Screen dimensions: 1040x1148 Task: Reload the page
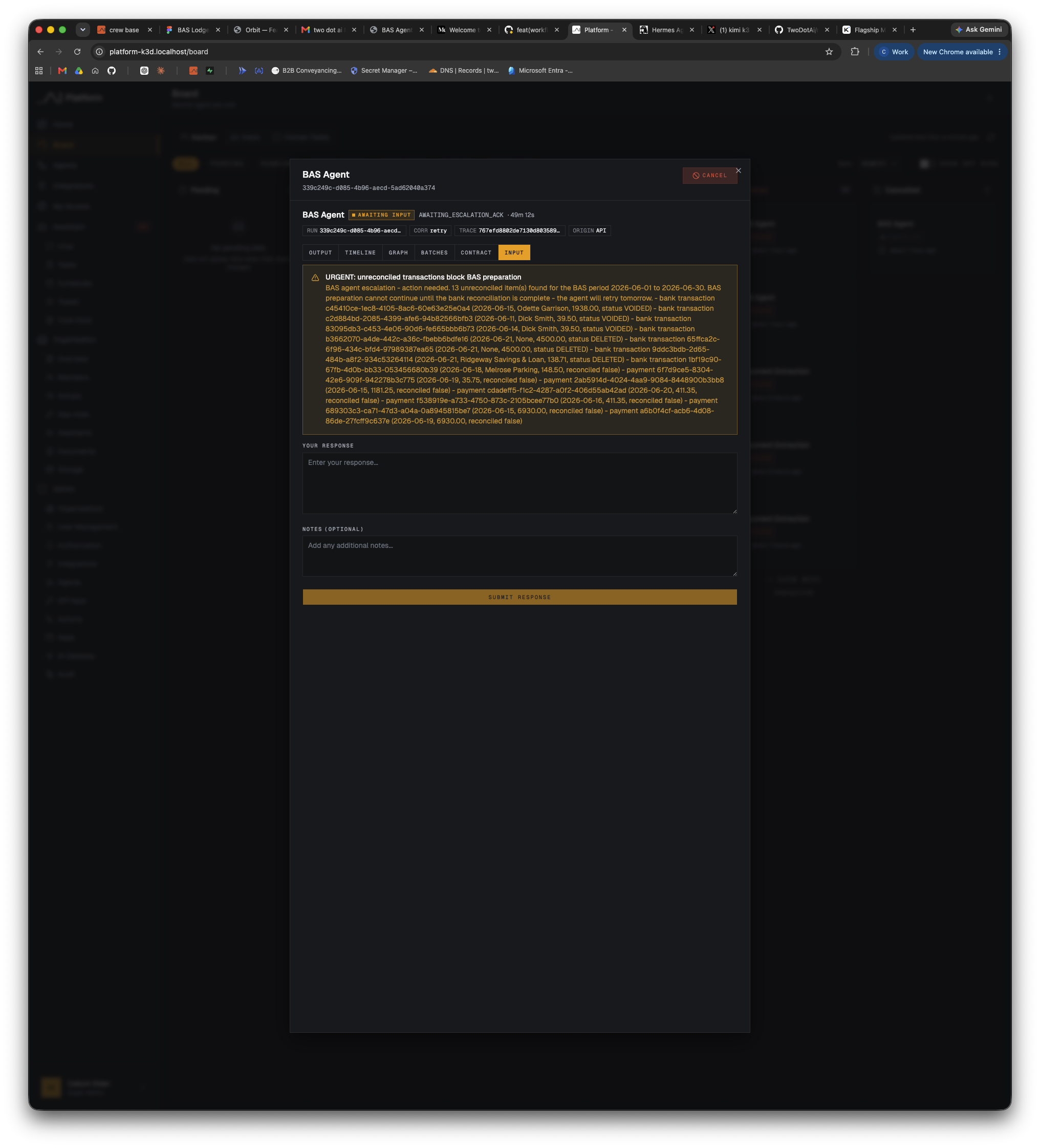[77, 52]
